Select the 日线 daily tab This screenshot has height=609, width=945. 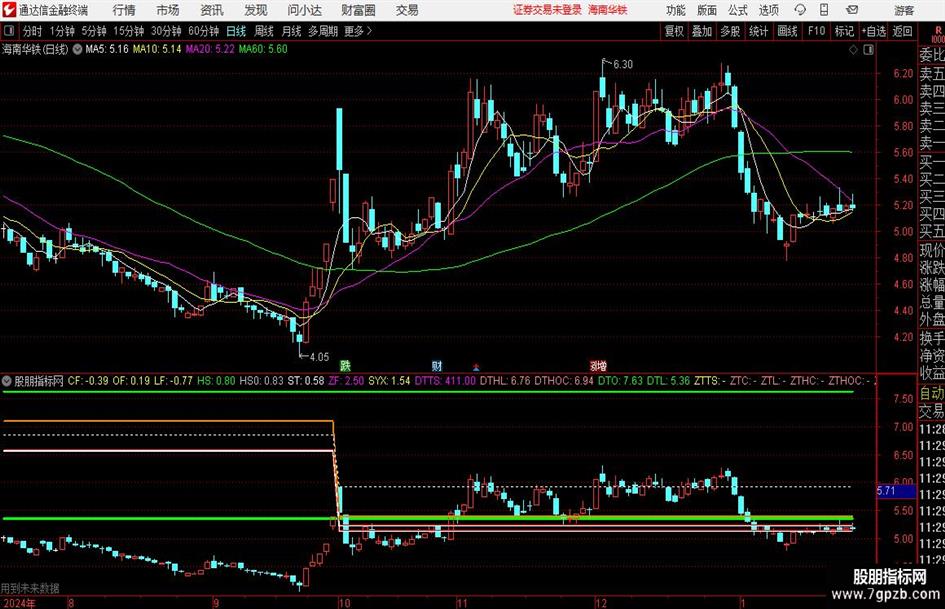(236, 31)
